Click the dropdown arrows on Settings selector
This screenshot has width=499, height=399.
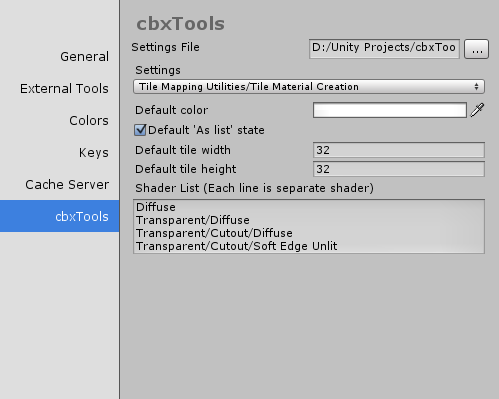pos(476,87)
